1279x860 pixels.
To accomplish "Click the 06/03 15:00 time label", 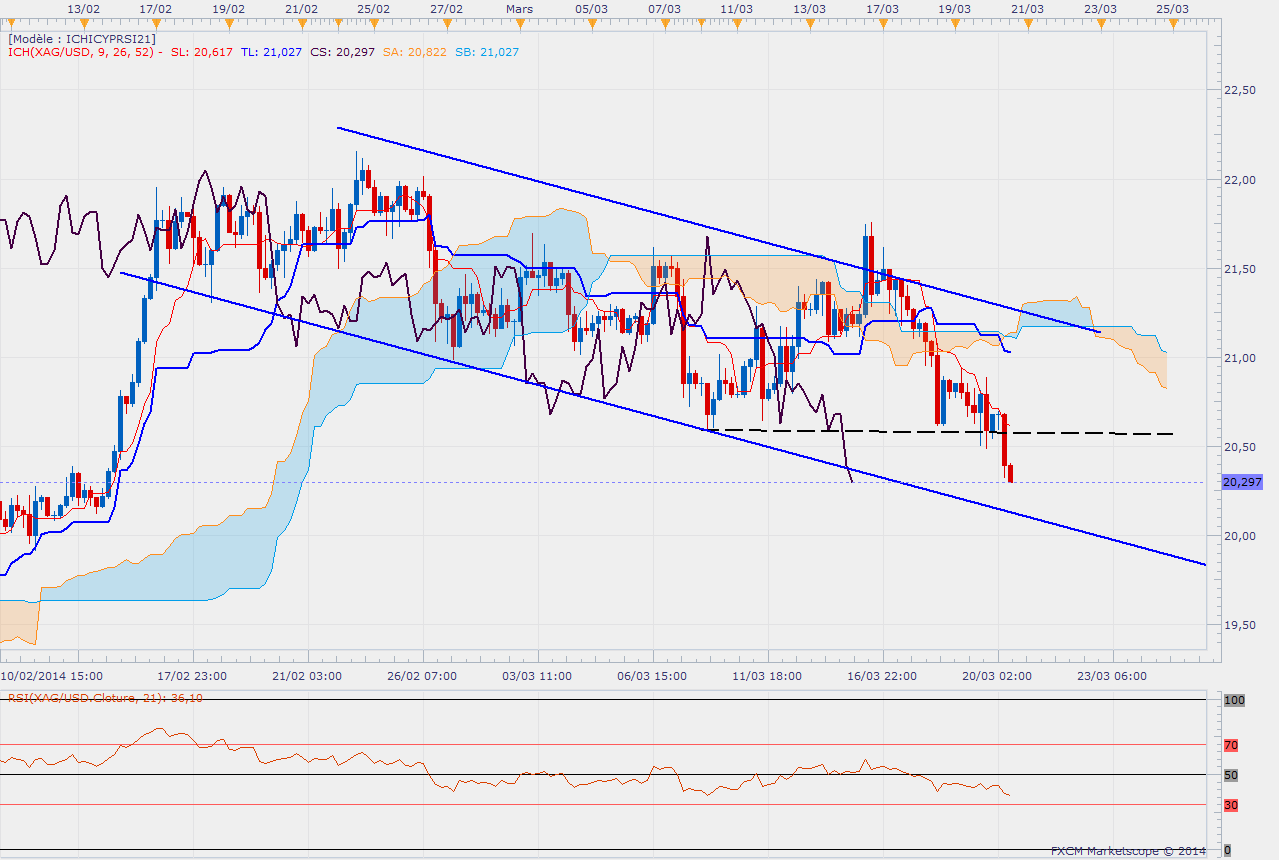I will click(652, 676).
